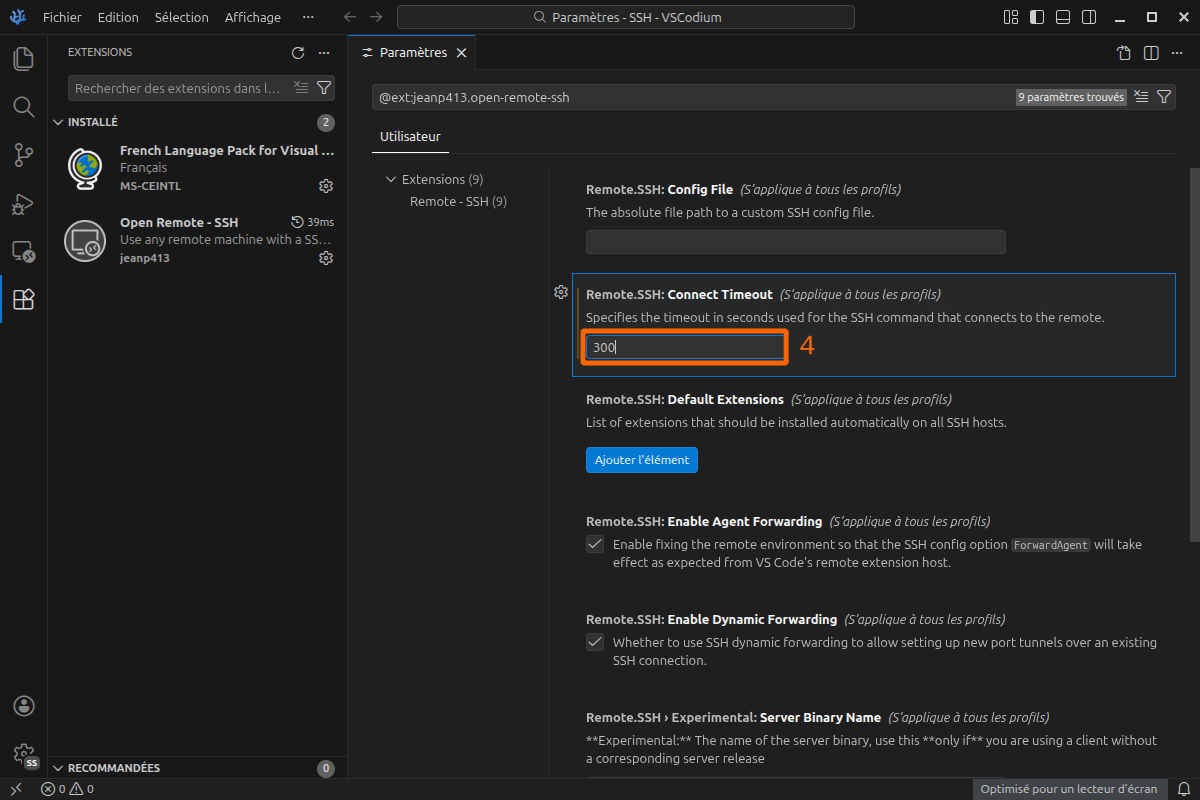Go back with navigation arrow
The height and width of the screenshot is (800, 1200).
[x=350, y=17]
